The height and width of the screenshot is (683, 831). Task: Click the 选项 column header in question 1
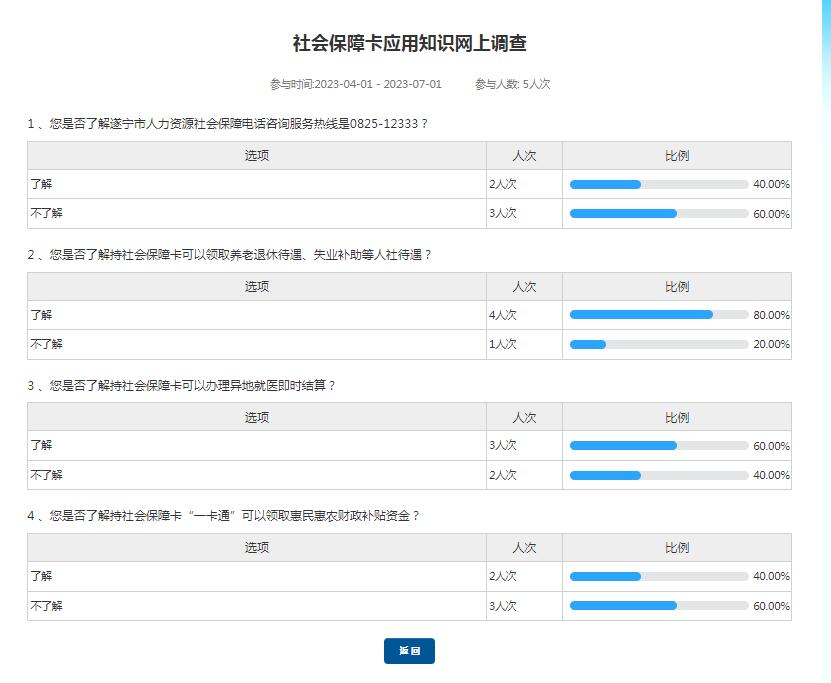click(257, 156)
